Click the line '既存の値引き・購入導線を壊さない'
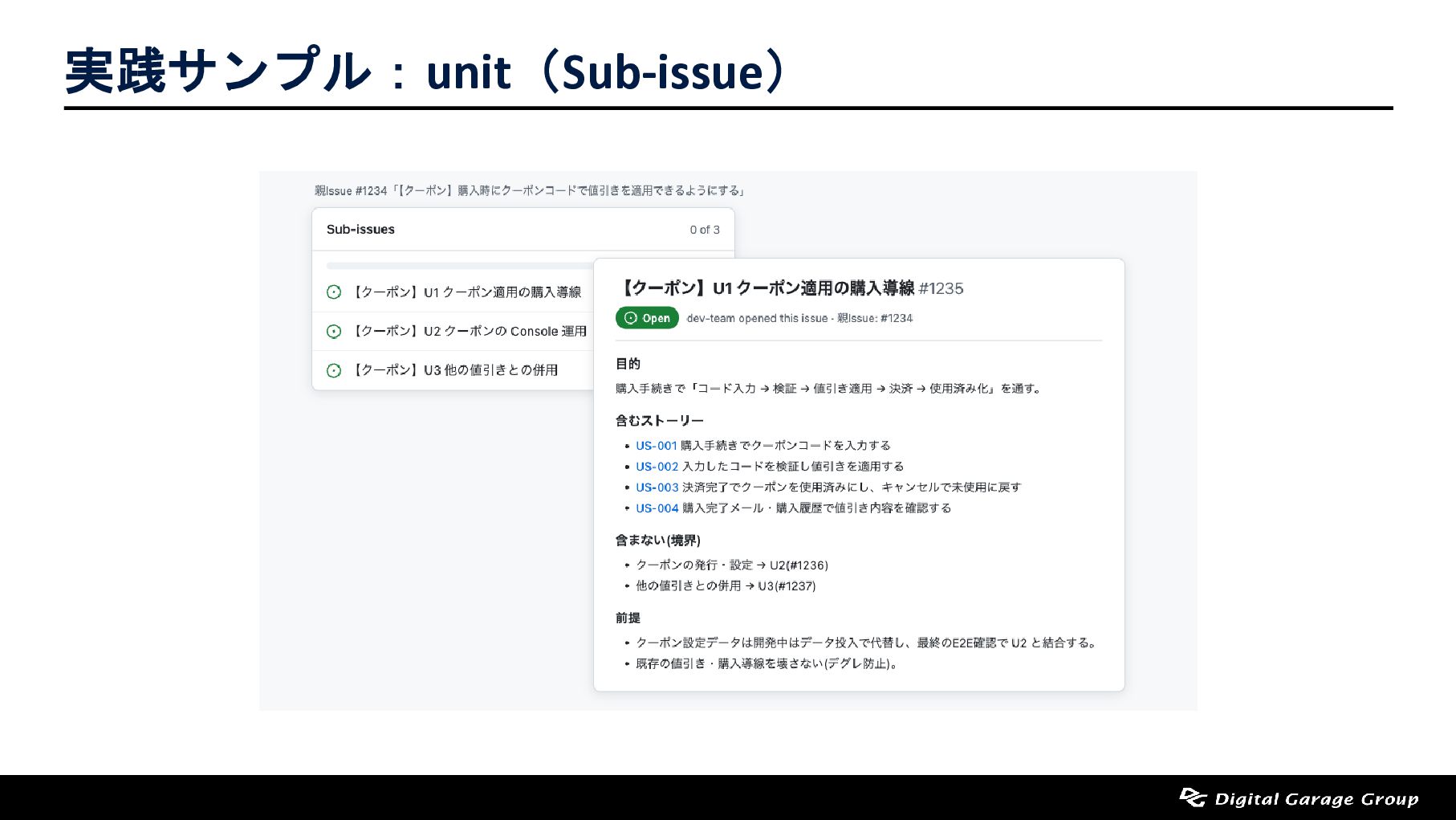The height and width of the screenshot is (820, 1456). [767, 663]
